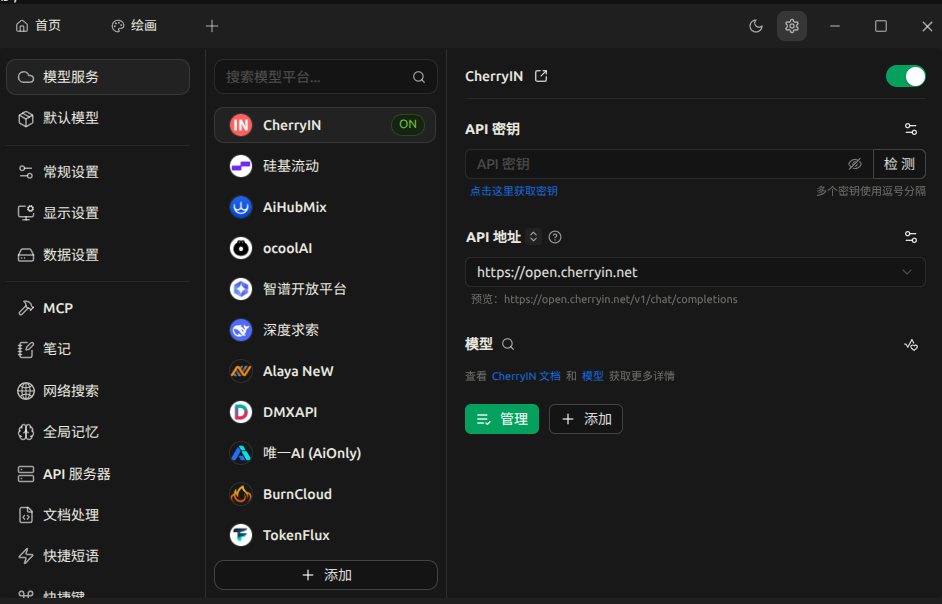This screenshot has width=942, height=604.
Task: Select the 深度求索 provider
Action: click(x=325, y=330)
